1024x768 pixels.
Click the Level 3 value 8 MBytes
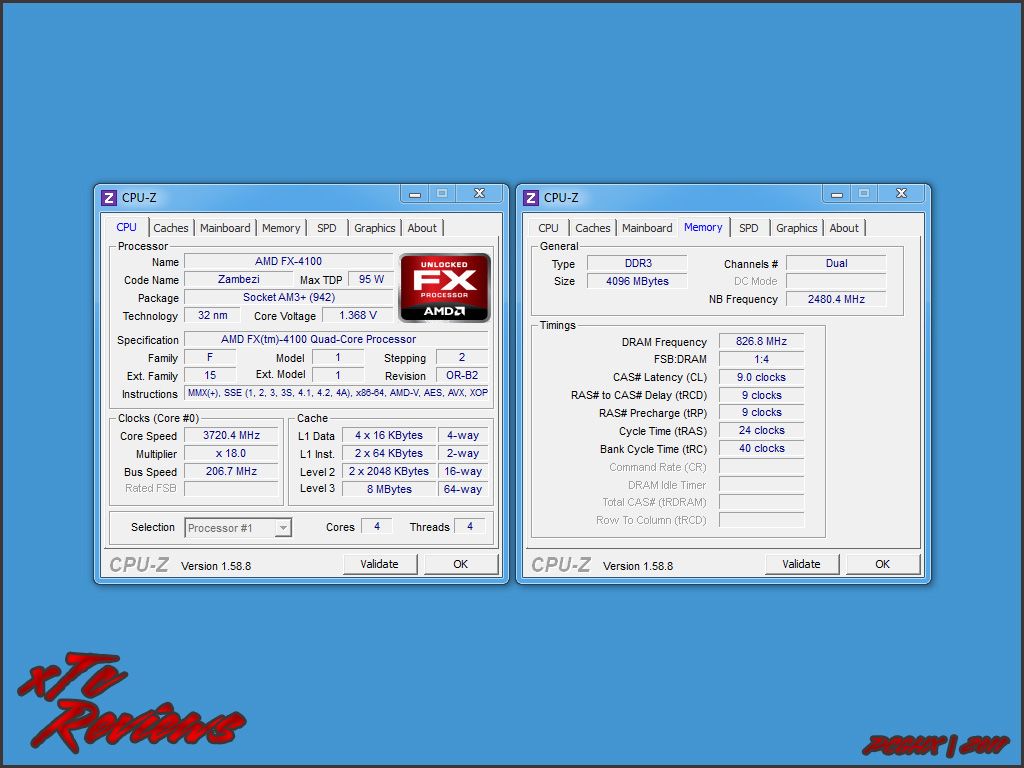coord(389,489)
